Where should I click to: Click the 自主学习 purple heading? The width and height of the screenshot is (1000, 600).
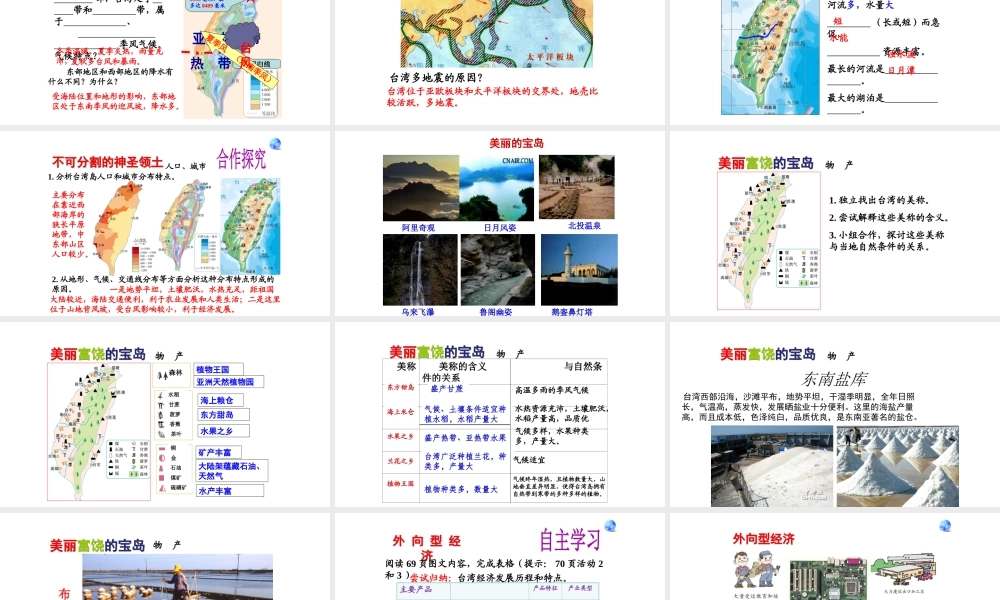coord(570,540)
